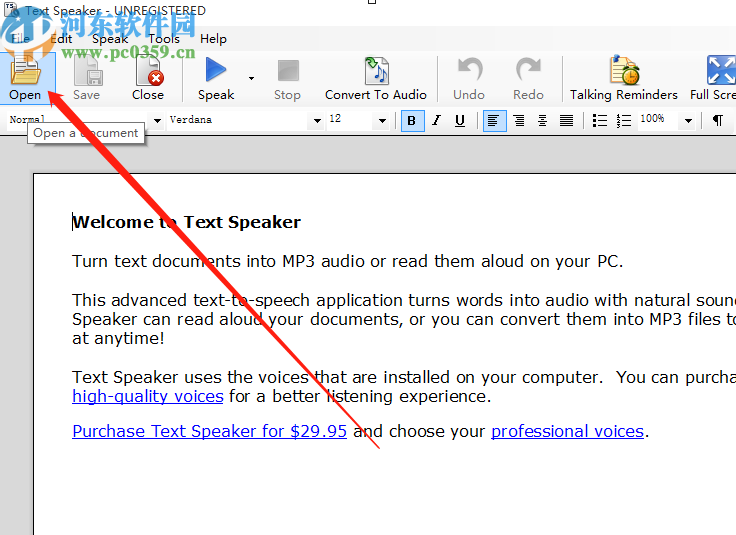This screenshot has height=535, width=736.
Task: Click the Text Speaker app icon in title bar
Action: [11, 9]
